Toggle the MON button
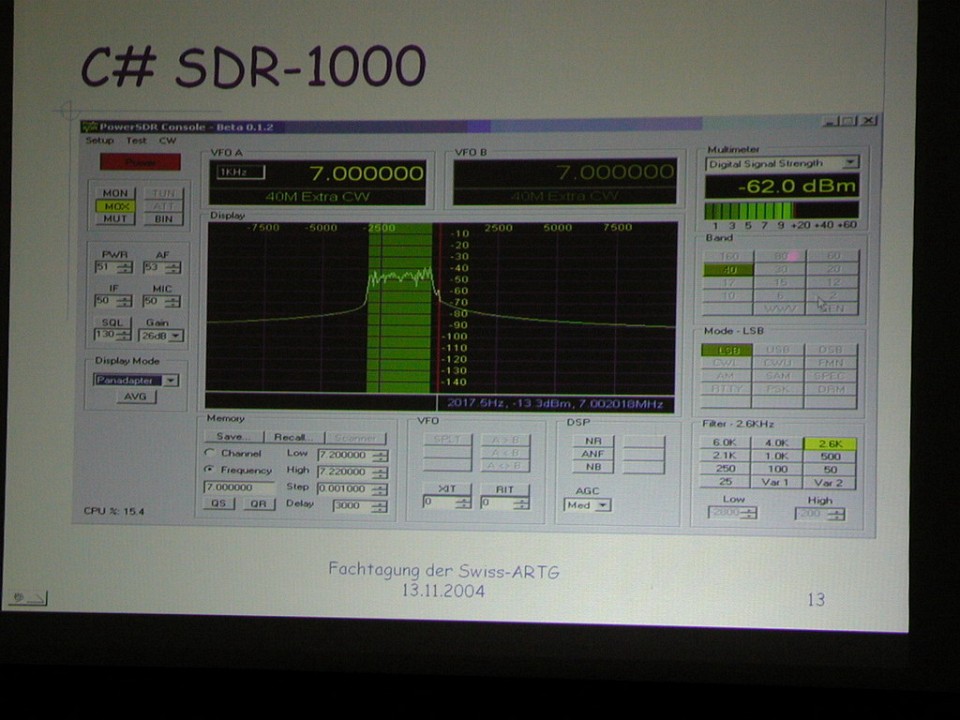Image resolution: width=960 pixels, height=720 pixels. coord(115,193)
